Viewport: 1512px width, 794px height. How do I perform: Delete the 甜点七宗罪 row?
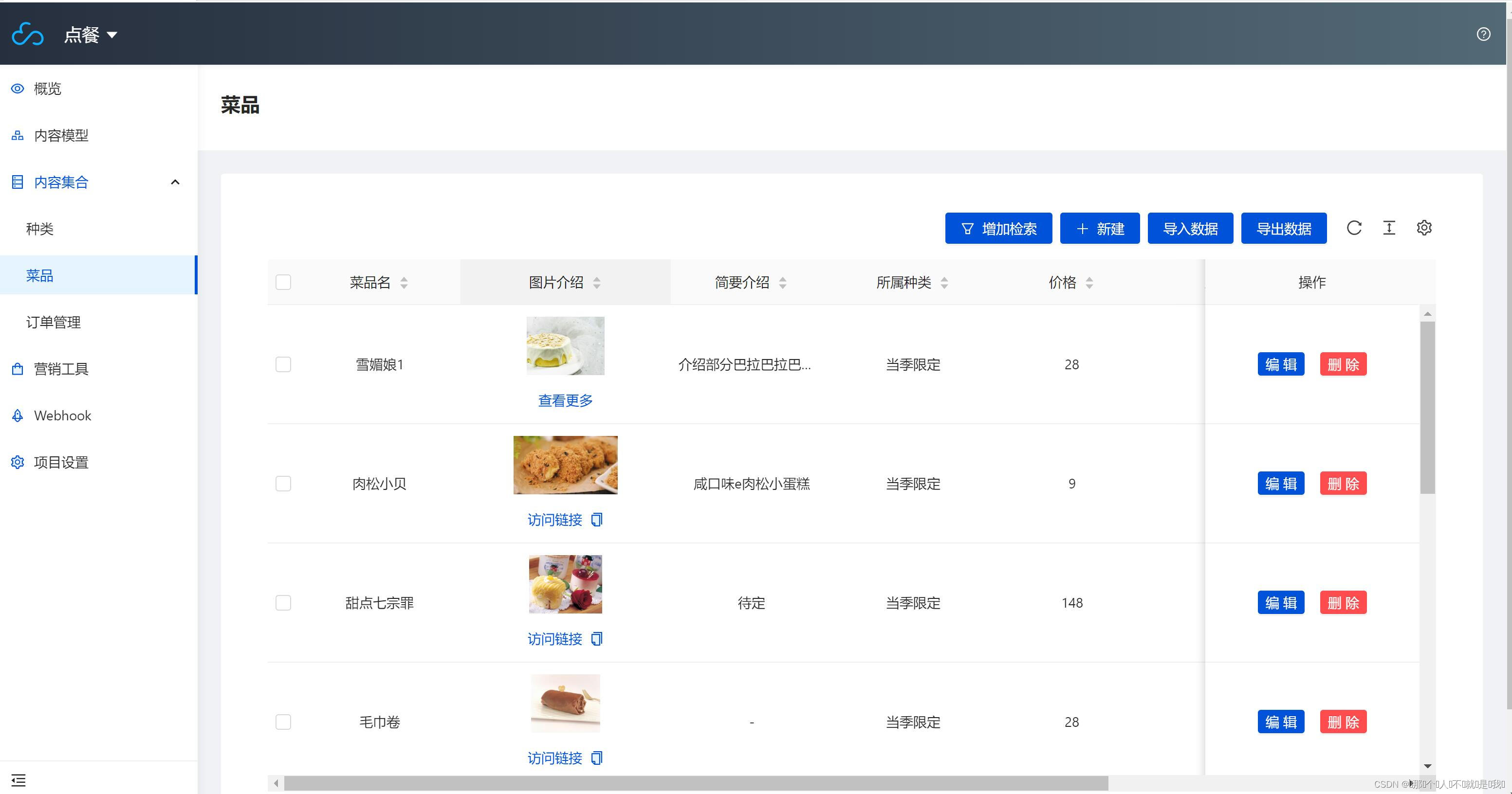[x=1343, y=602]
